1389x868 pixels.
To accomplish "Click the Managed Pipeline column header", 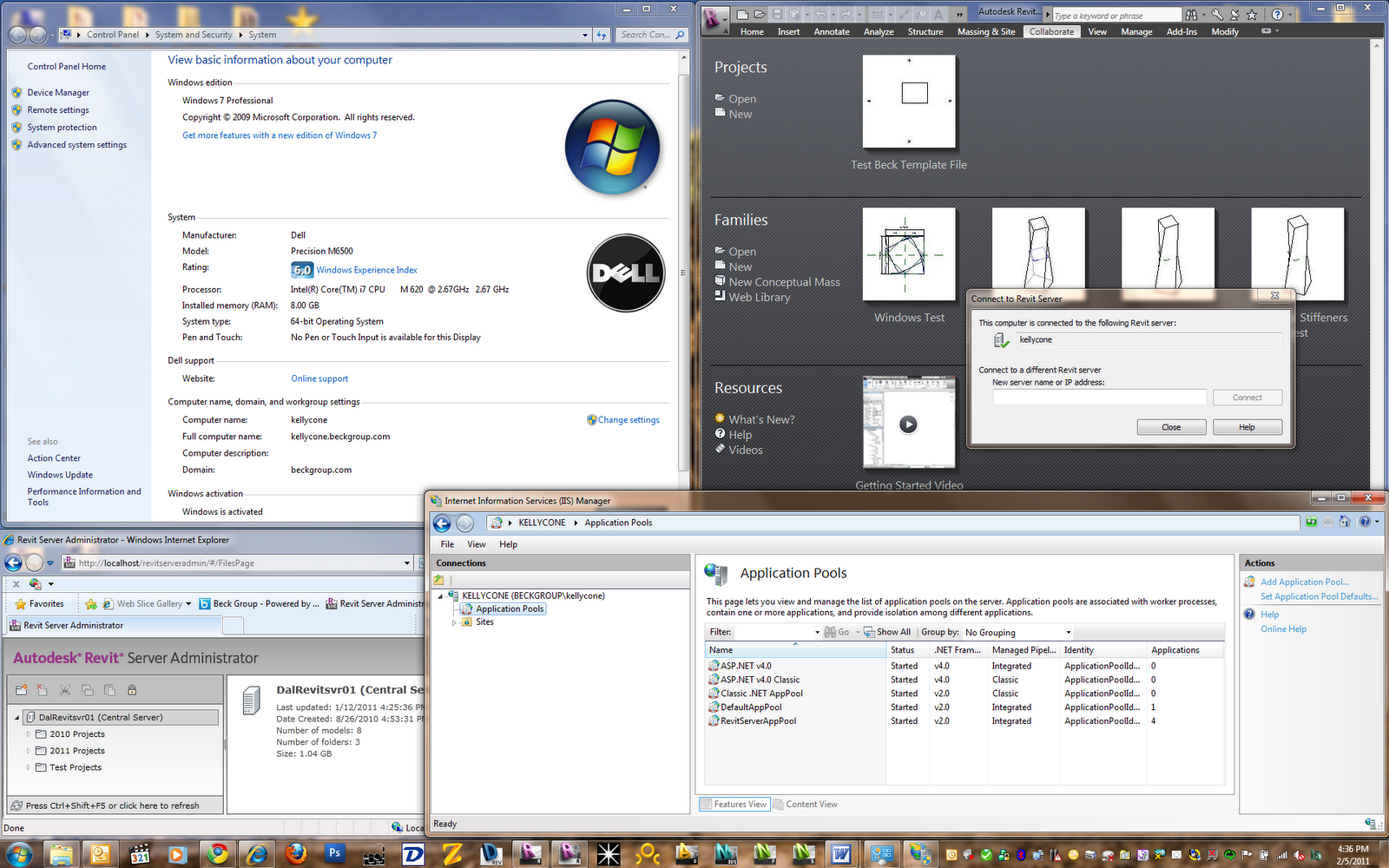I will [1024, 650].
